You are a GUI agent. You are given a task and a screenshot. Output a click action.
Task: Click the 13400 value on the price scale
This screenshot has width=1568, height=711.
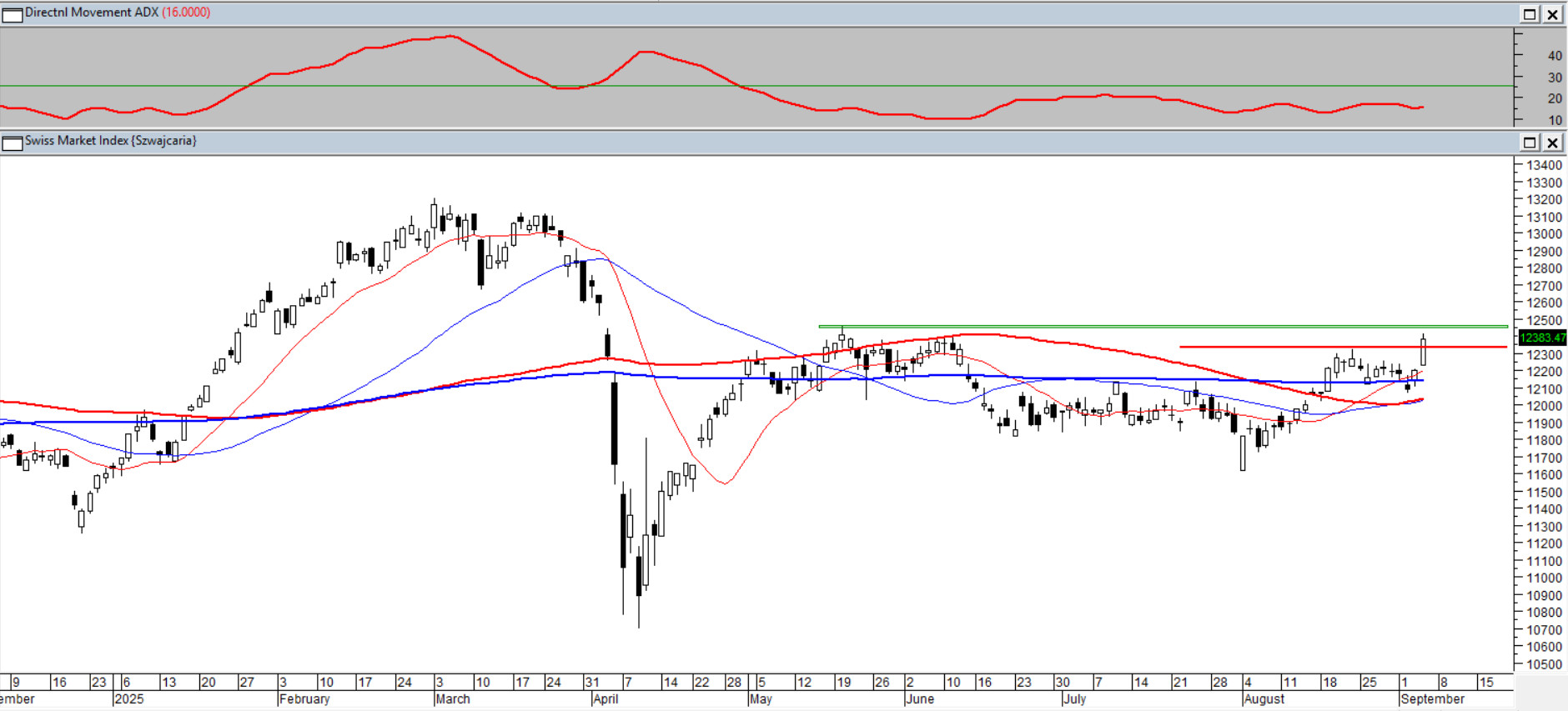(x=1544, y=165)
